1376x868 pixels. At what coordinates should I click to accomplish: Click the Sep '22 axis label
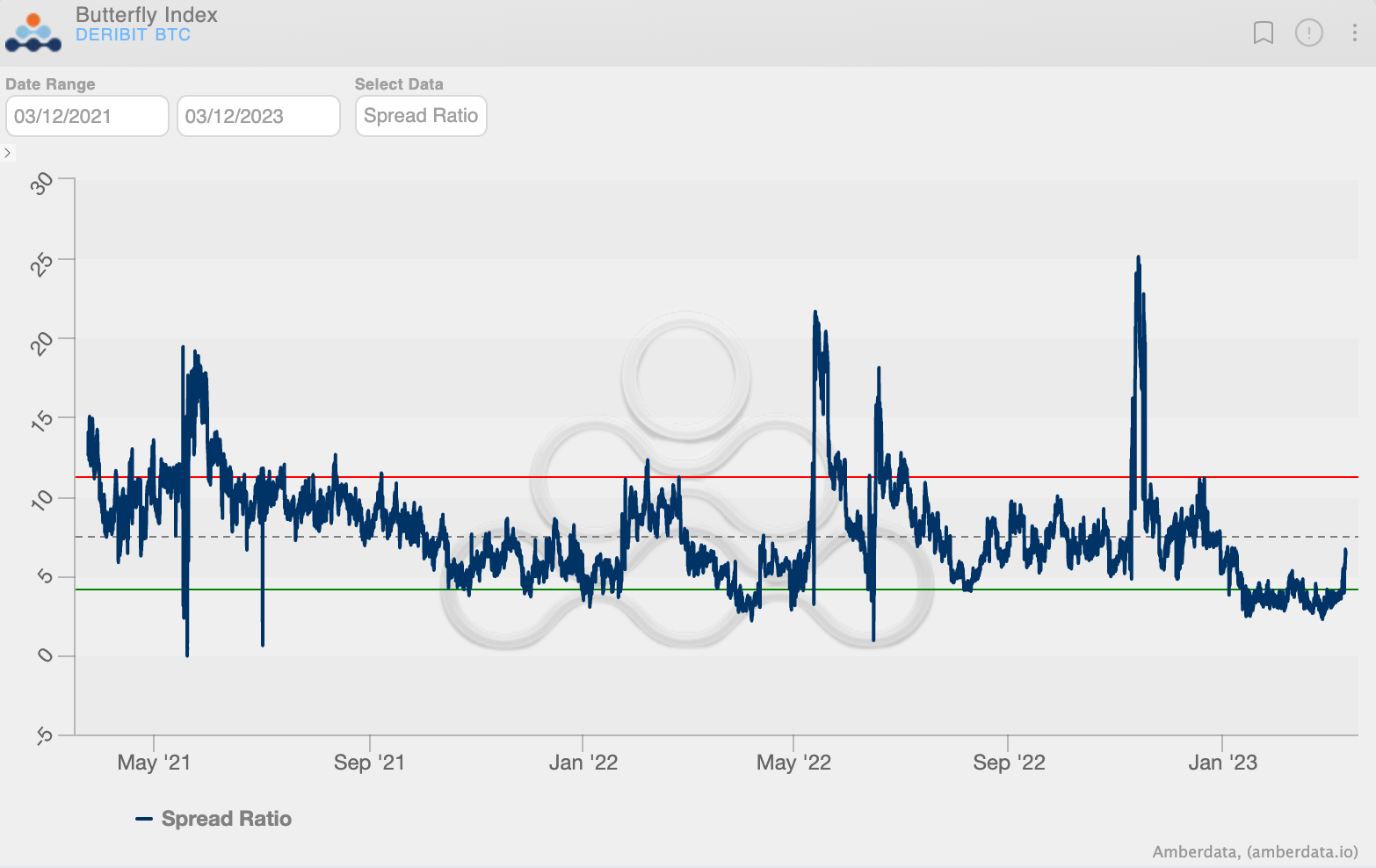(x=1009, y=763)
